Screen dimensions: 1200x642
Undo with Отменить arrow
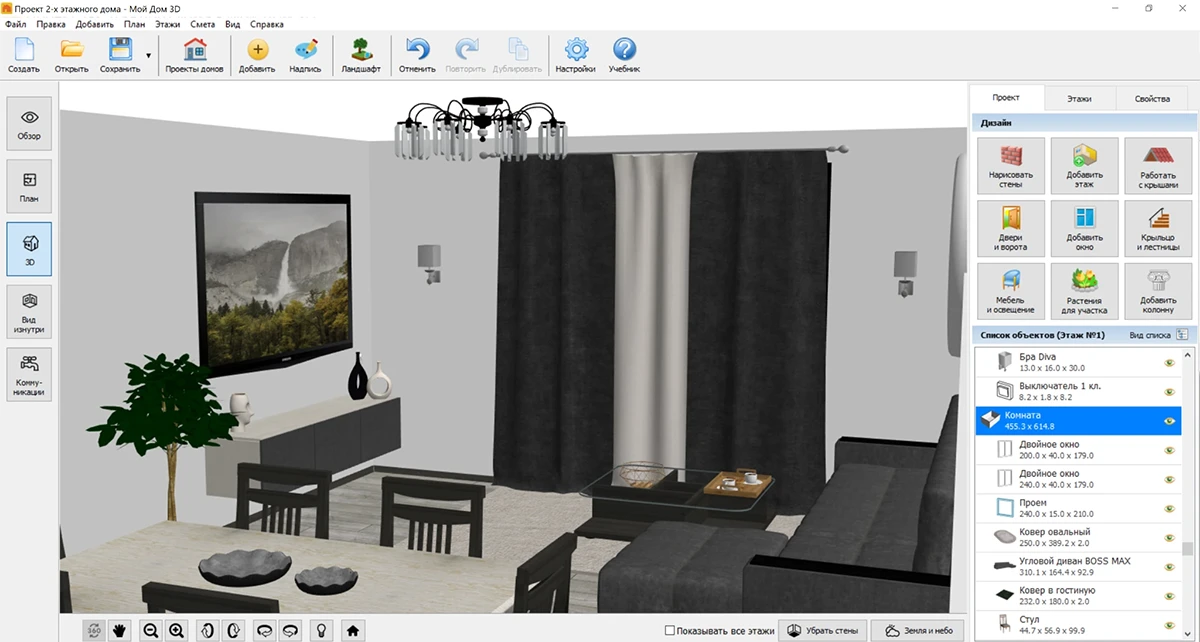417,55
